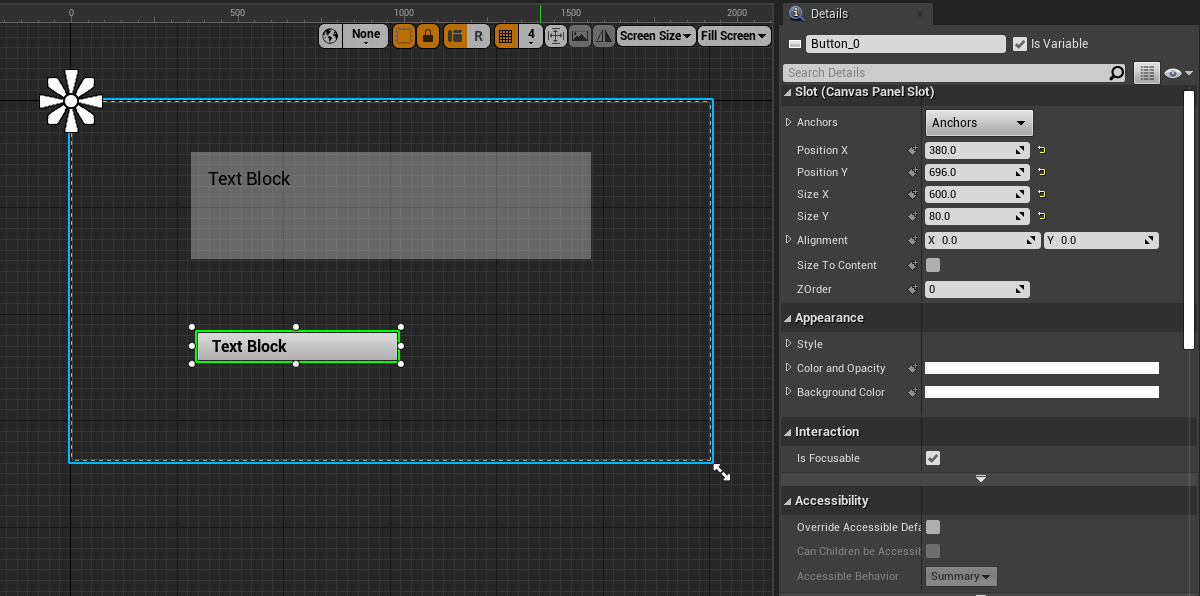Click the zoom to fit icon

(x=555, y=36)
